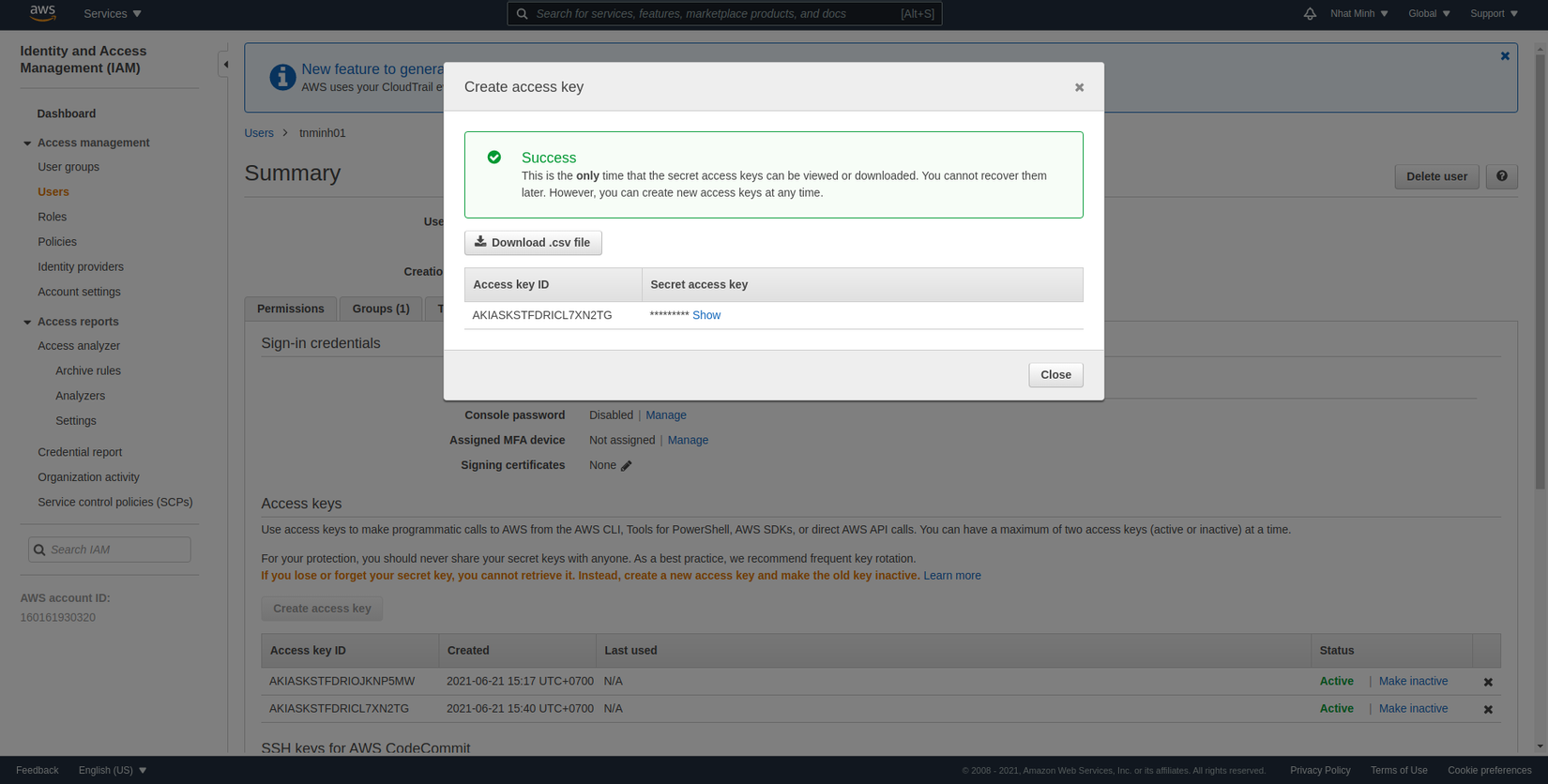Edit signing certificates with the pencil icon
The width and height of the screenshot is (1548, 784).
pyautogui.click(x=627, y=466)
